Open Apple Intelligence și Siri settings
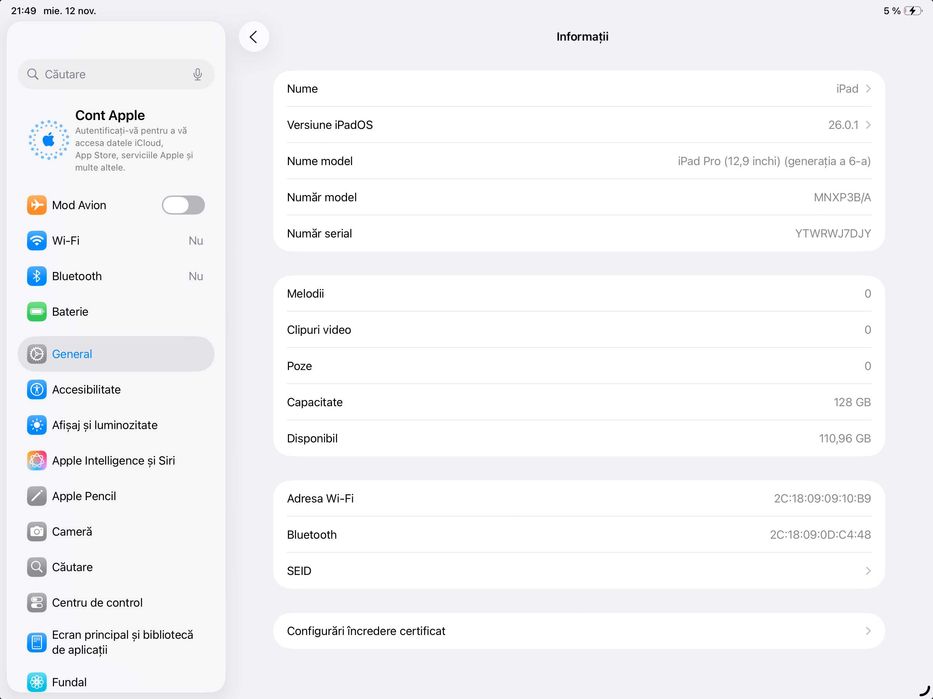 (x=116, y=460)
